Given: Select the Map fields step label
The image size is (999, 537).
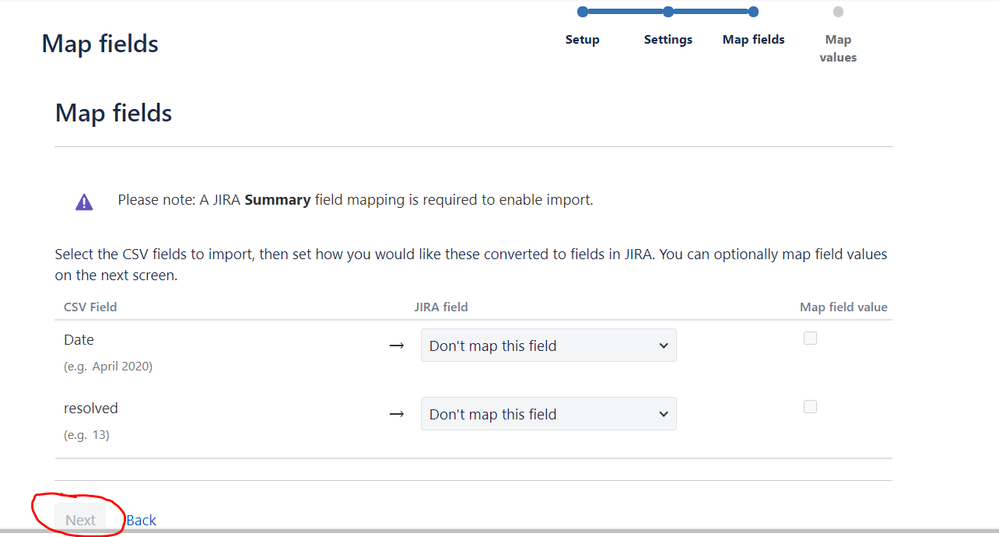Looking at the screenshot, I should click(753, 40).
